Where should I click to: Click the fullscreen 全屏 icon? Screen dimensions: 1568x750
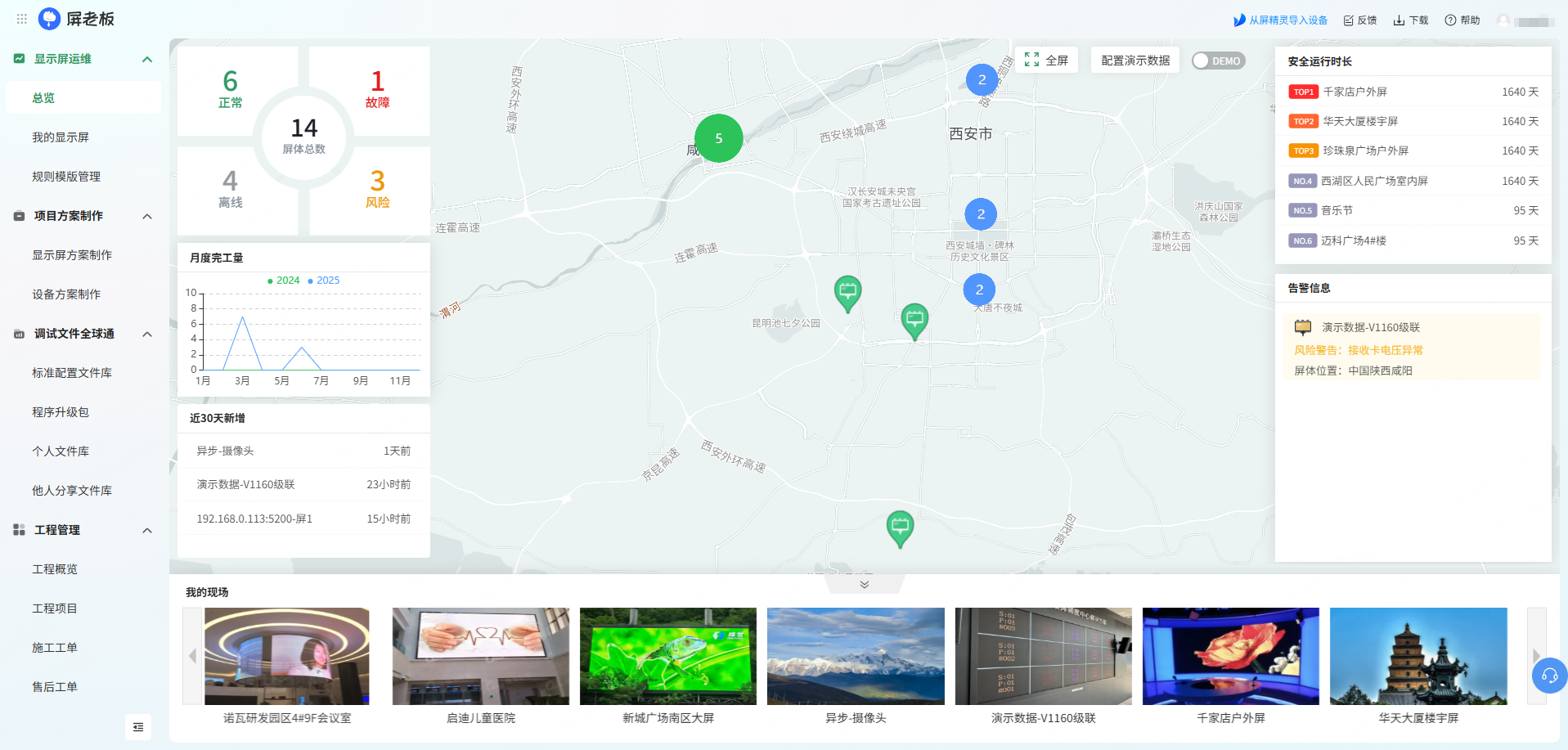[x=1032, y=61]
